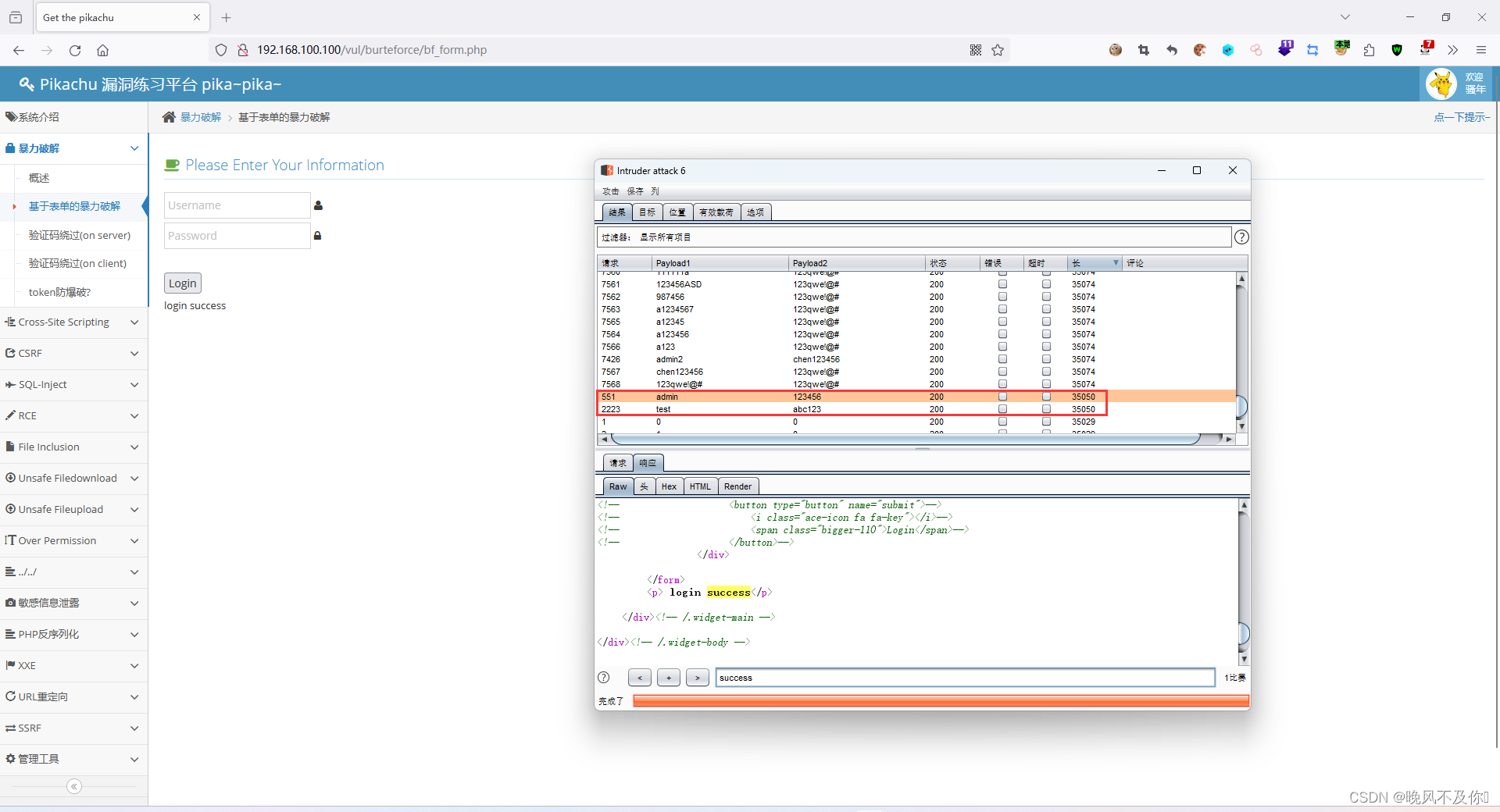Show more hidden toolbar extensions
This screenshot has height=812, width=1500.
(1452, 50)
